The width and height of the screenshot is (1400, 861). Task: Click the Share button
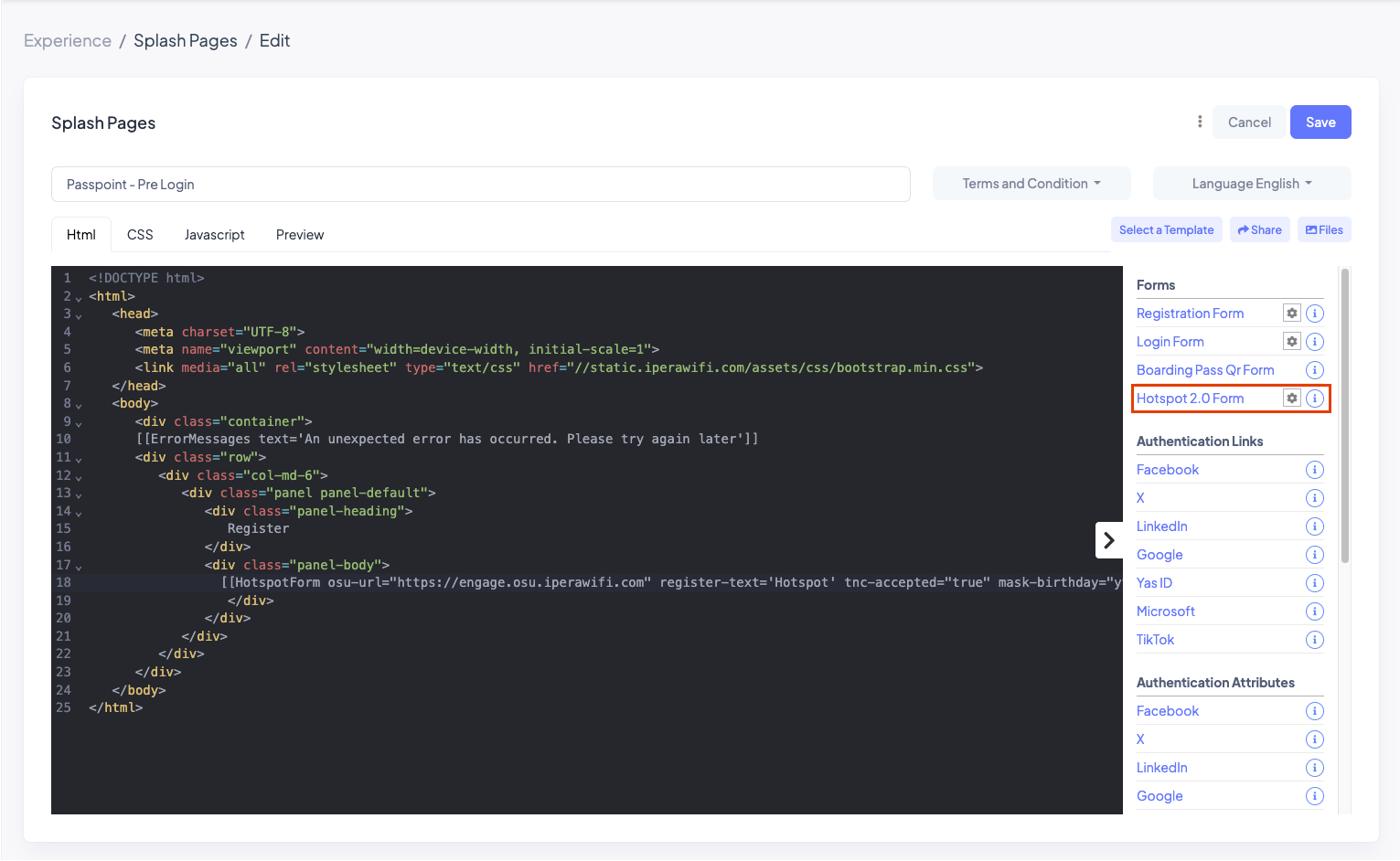1260,229
